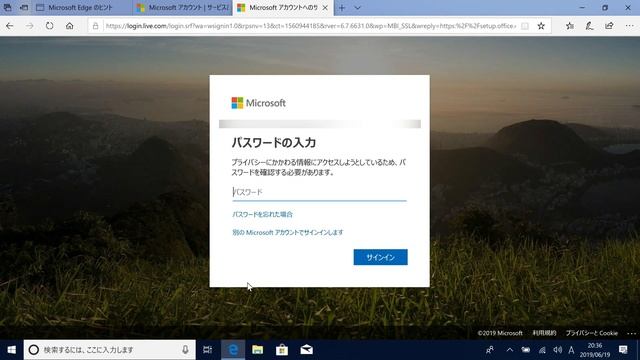Click 別の Microsoft アカウントでサインインします link

click(288, 232)
